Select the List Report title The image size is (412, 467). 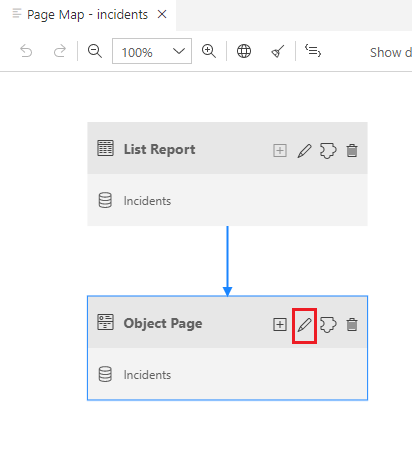160,149
